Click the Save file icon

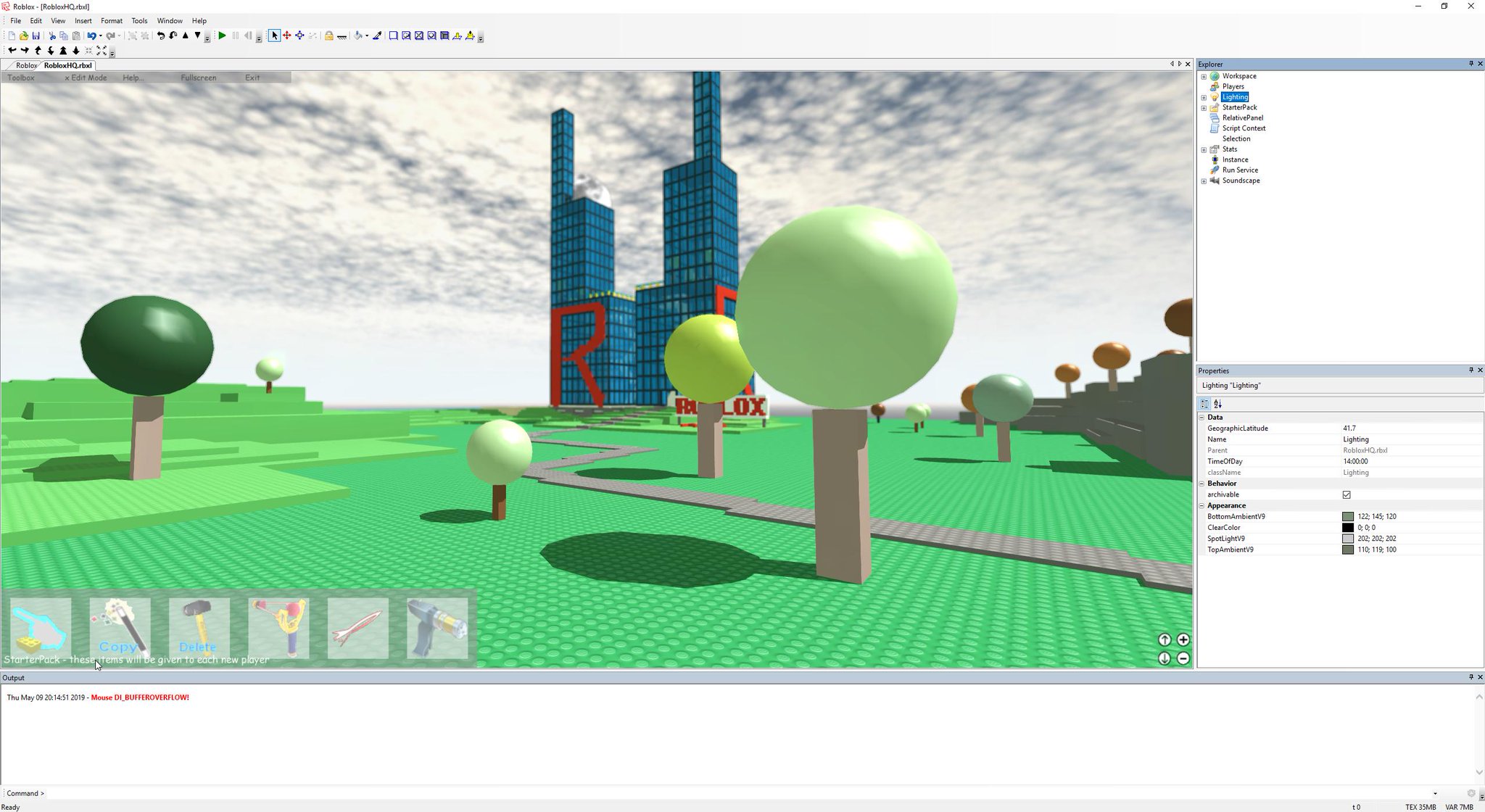[36, 36]
